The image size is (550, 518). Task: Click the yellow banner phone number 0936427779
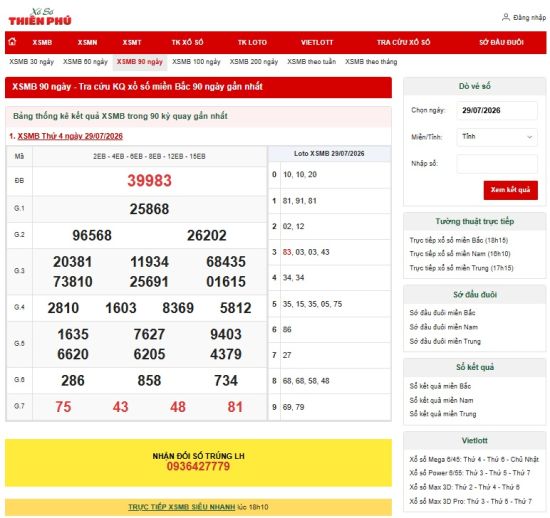tap(198, 466)
